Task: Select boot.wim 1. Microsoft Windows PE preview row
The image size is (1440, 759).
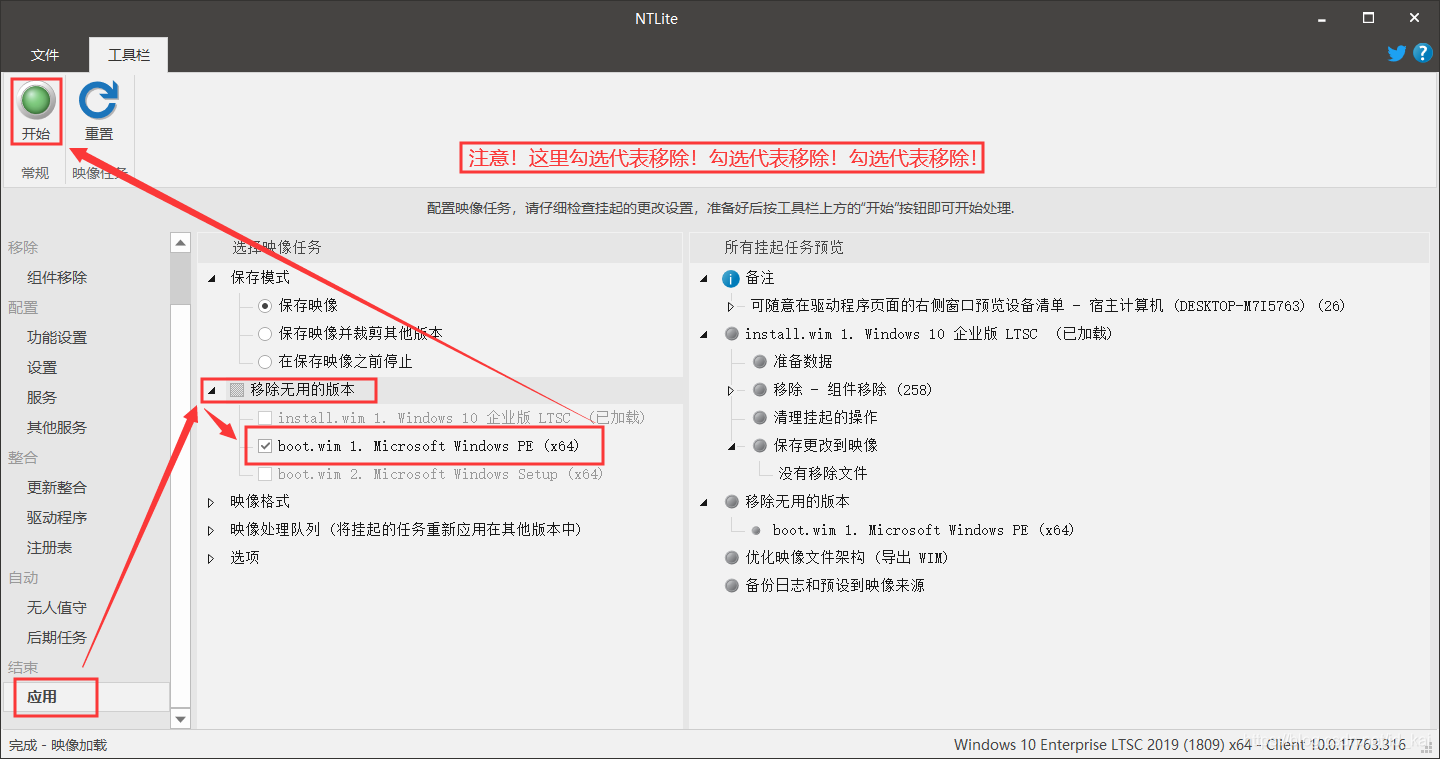Action: (x=923, y=530)
